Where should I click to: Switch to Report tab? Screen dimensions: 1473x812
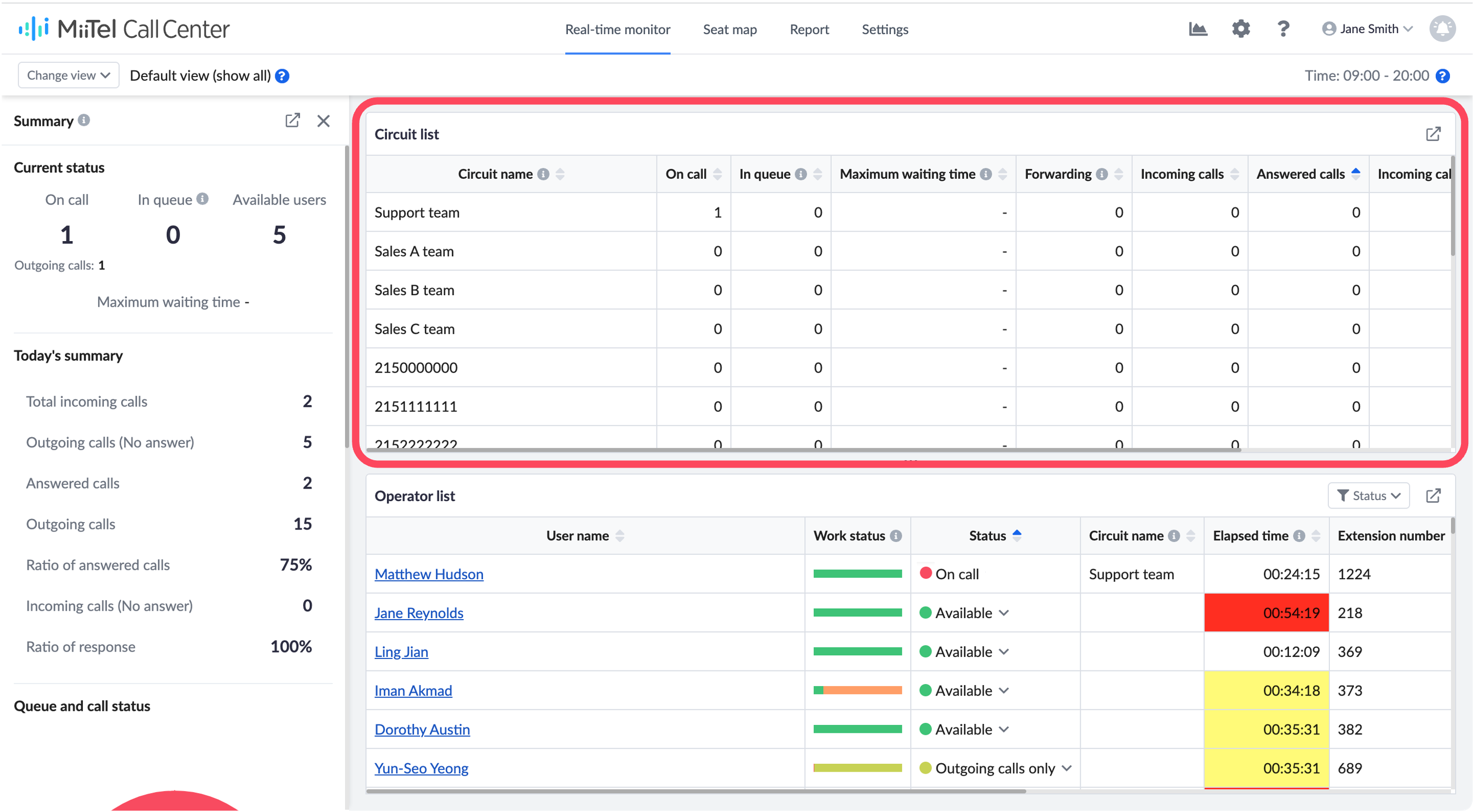tap(809, 29)
